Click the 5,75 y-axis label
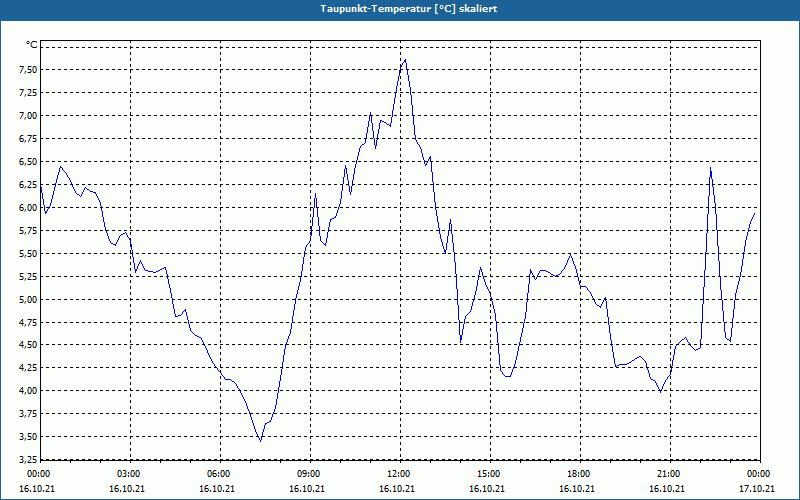Image resolution: width=800 pixels, height=500 pixels. [x=28, y=231]
